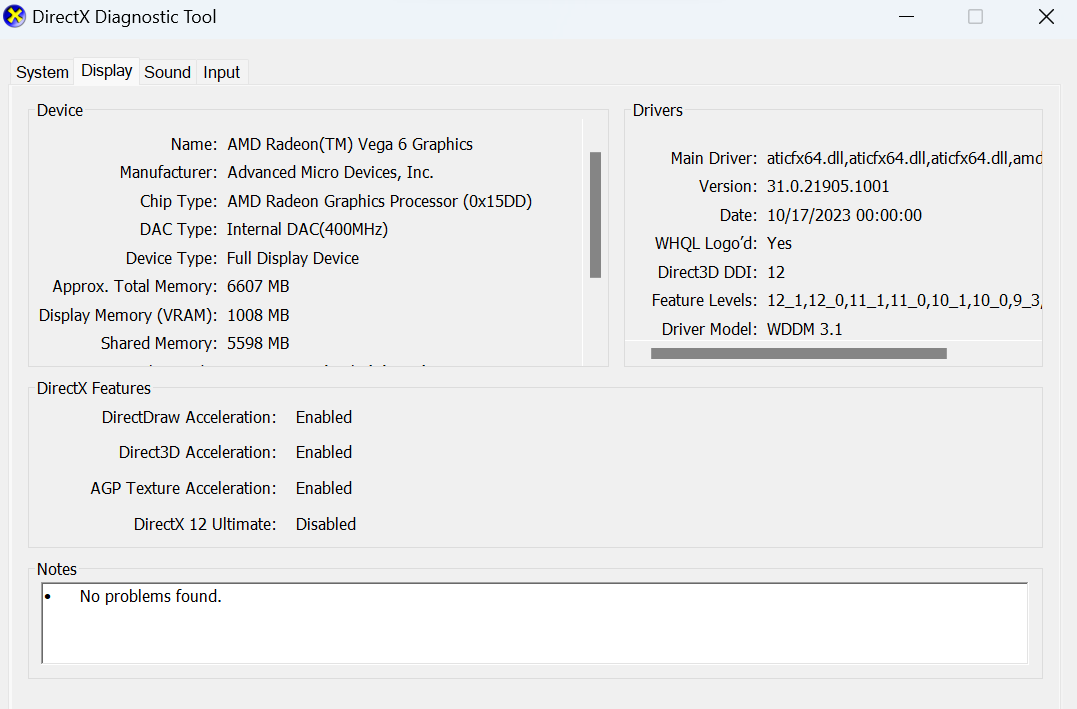Click the Direct3D DDI value '12'

pyautogui.click(x=776, y=273)
